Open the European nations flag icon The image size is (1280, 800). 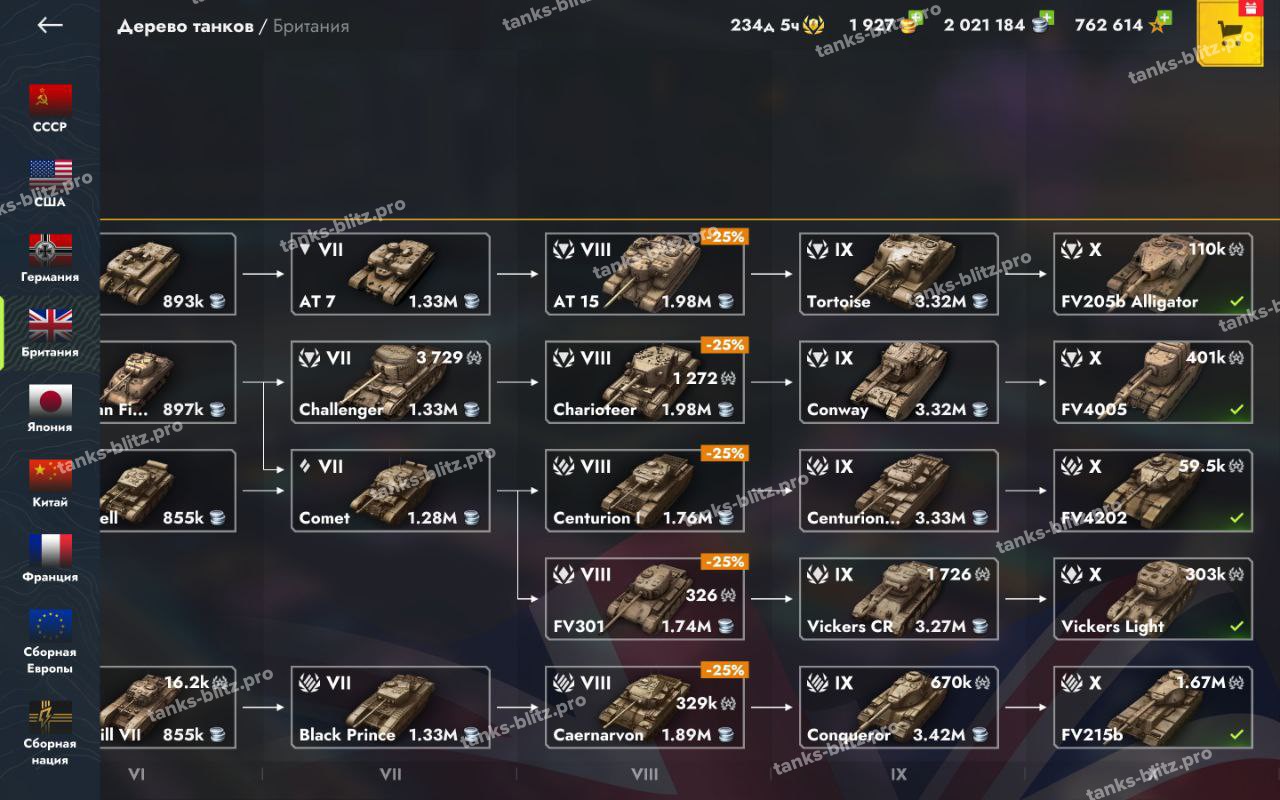[50, 625]
